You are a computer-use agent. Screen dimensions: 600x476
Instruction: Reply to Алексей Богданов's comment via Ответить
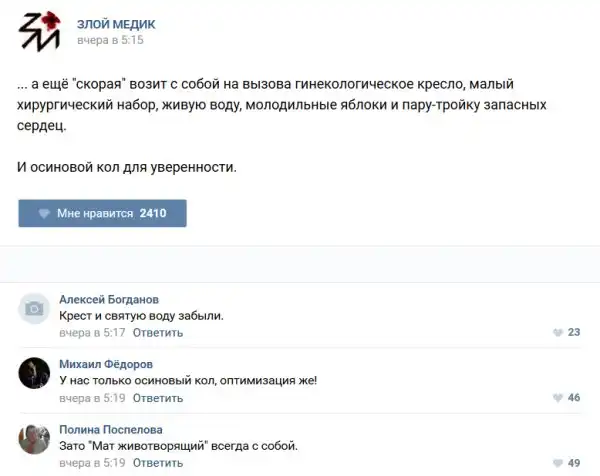(x=158, y=332)
